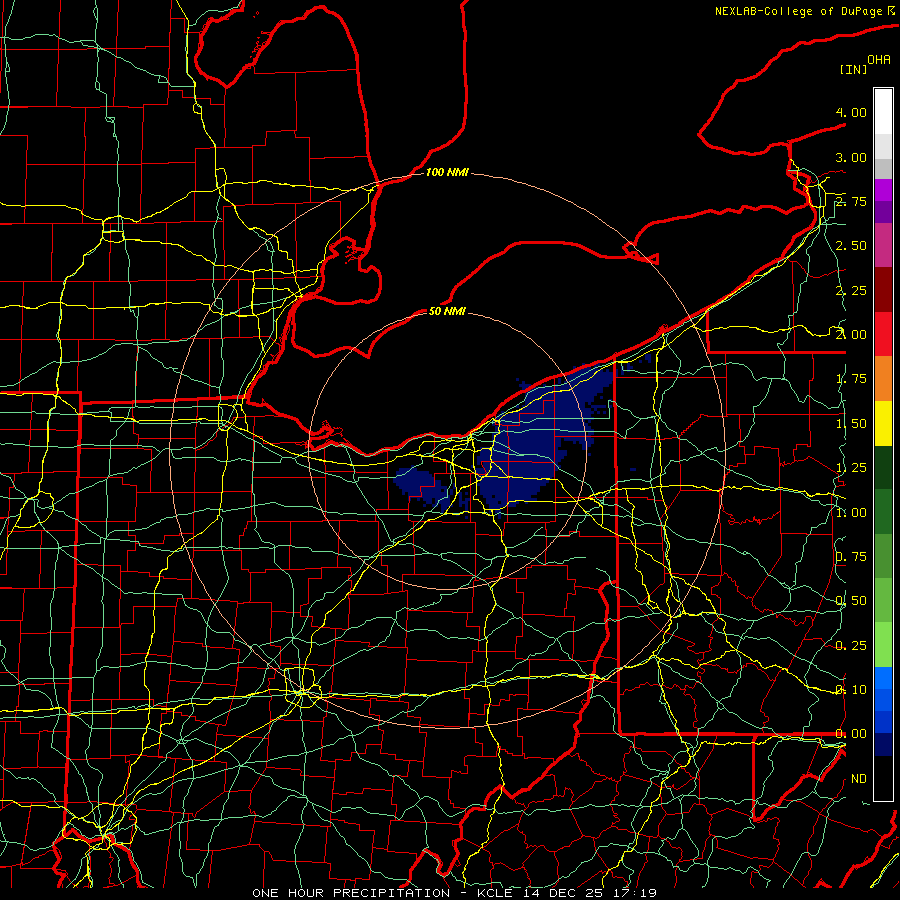Image resolution: width=900 pixels, height=900 pixels.
Task: Pick the light blue swatch above 0.10
Action: [883, 678]
